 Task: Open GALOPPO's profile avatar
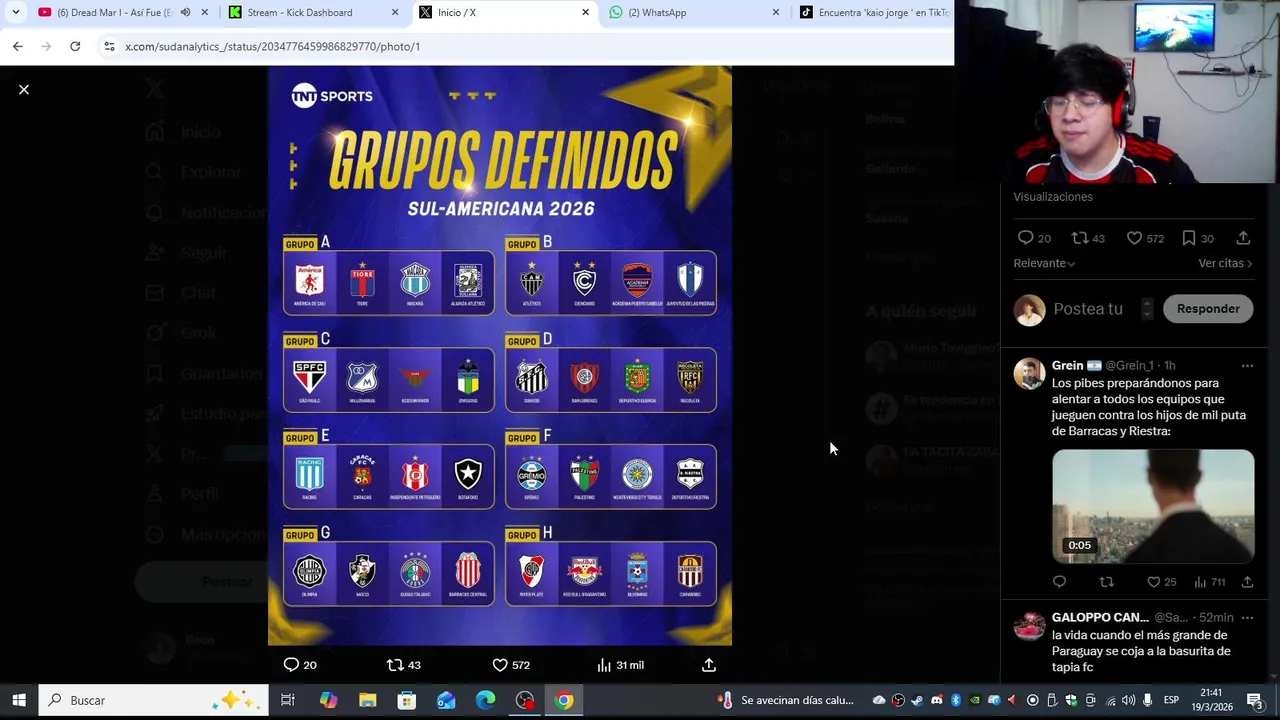pyautogui.click(x=1029, y=627)
